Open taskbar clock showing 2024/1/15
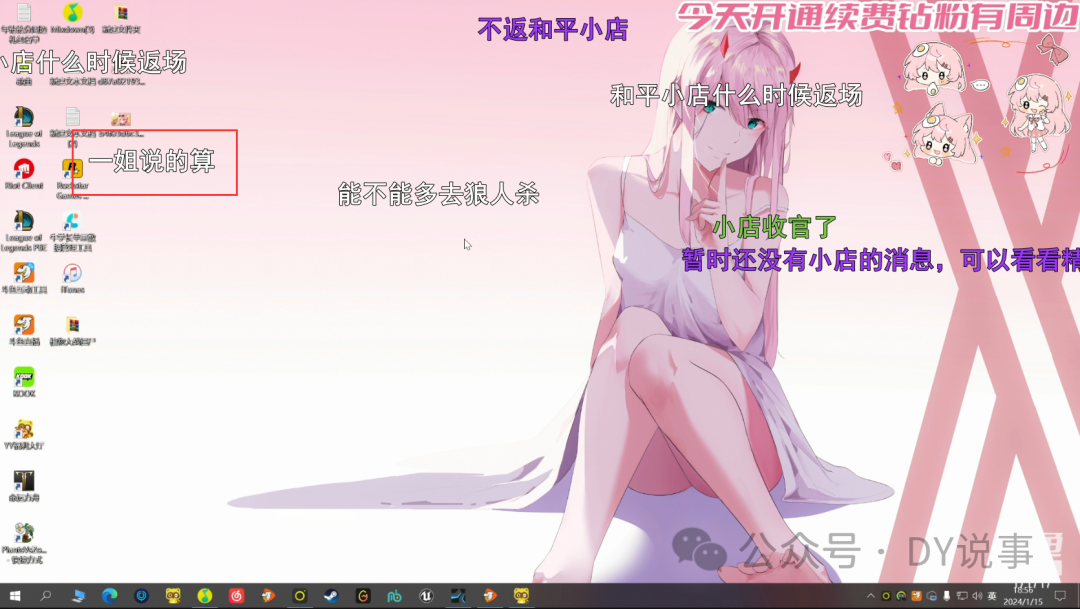1080x609 pixels. 1024,596
